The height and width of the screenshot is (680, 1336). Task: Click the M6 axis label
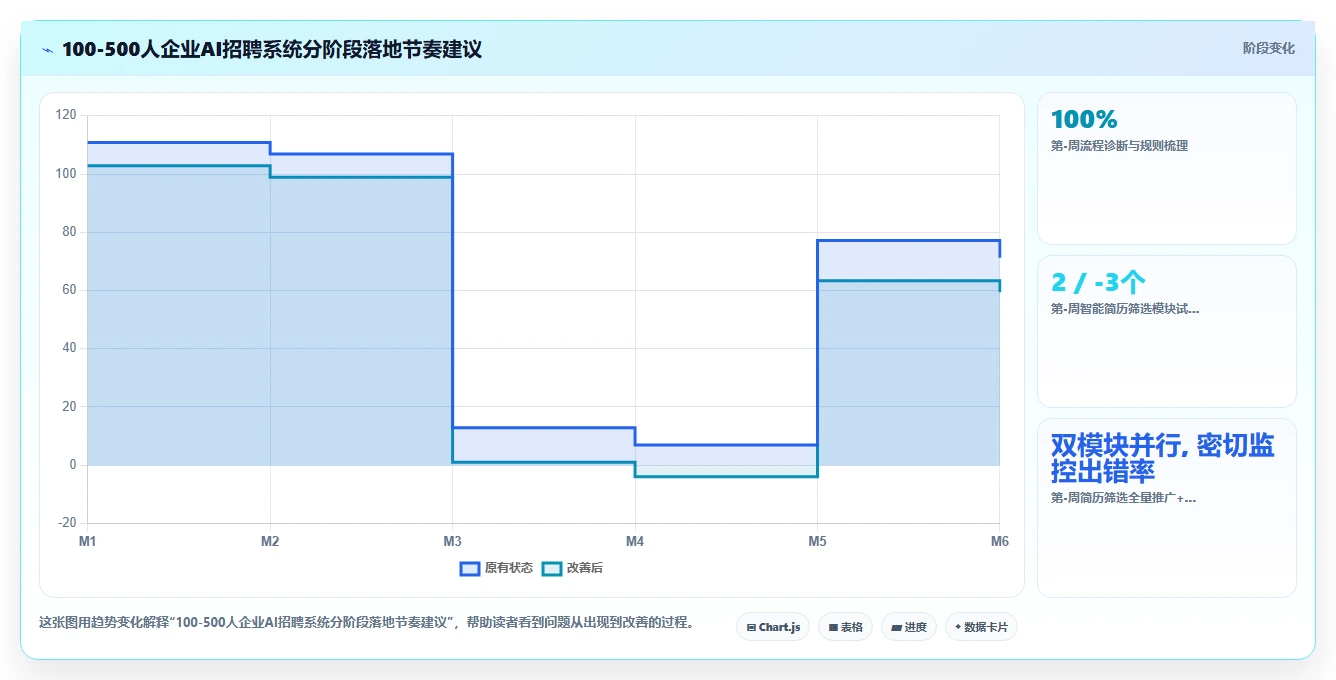(x=999, y=541)
